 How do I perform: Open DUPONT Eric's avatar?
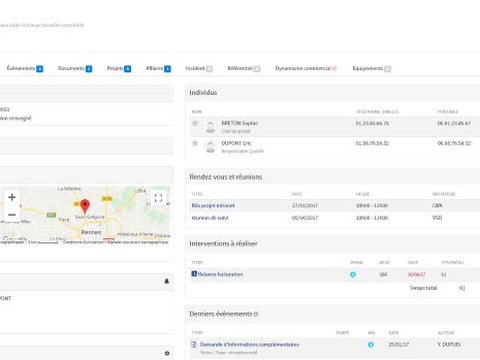(x=210, y=147)
